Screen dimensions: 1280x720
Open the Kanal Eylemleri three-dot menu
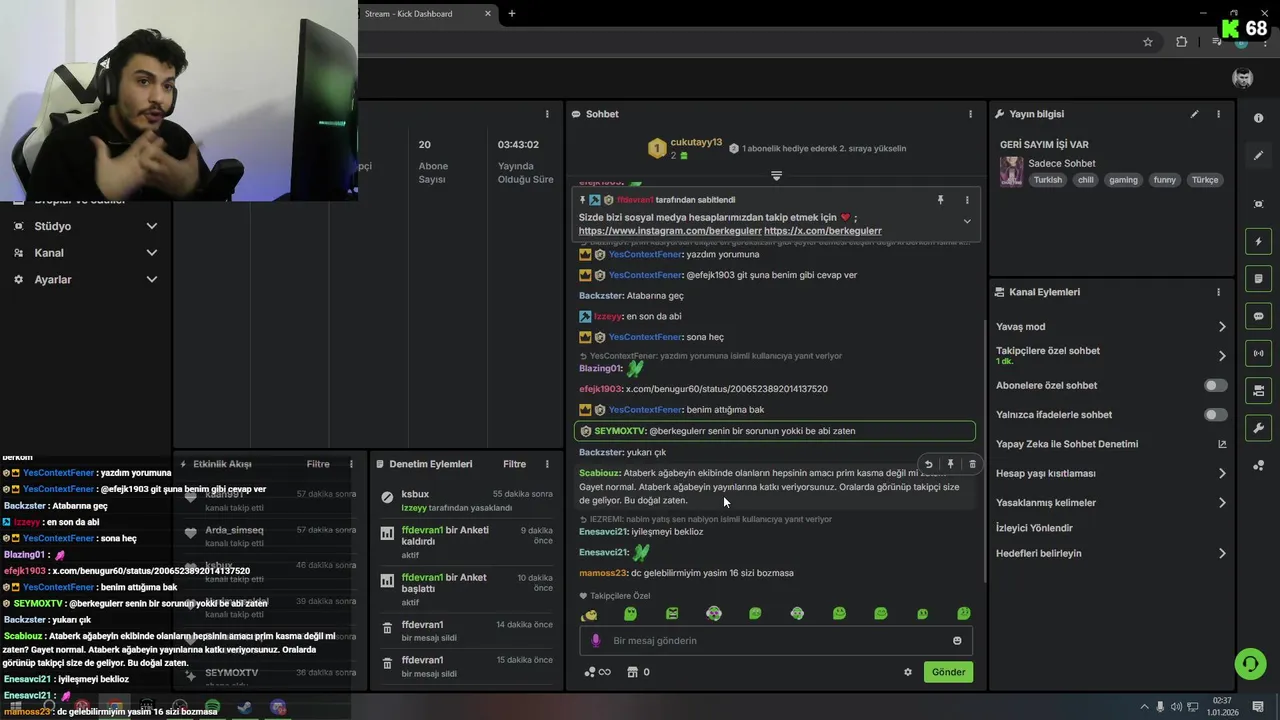[1218, 292]
